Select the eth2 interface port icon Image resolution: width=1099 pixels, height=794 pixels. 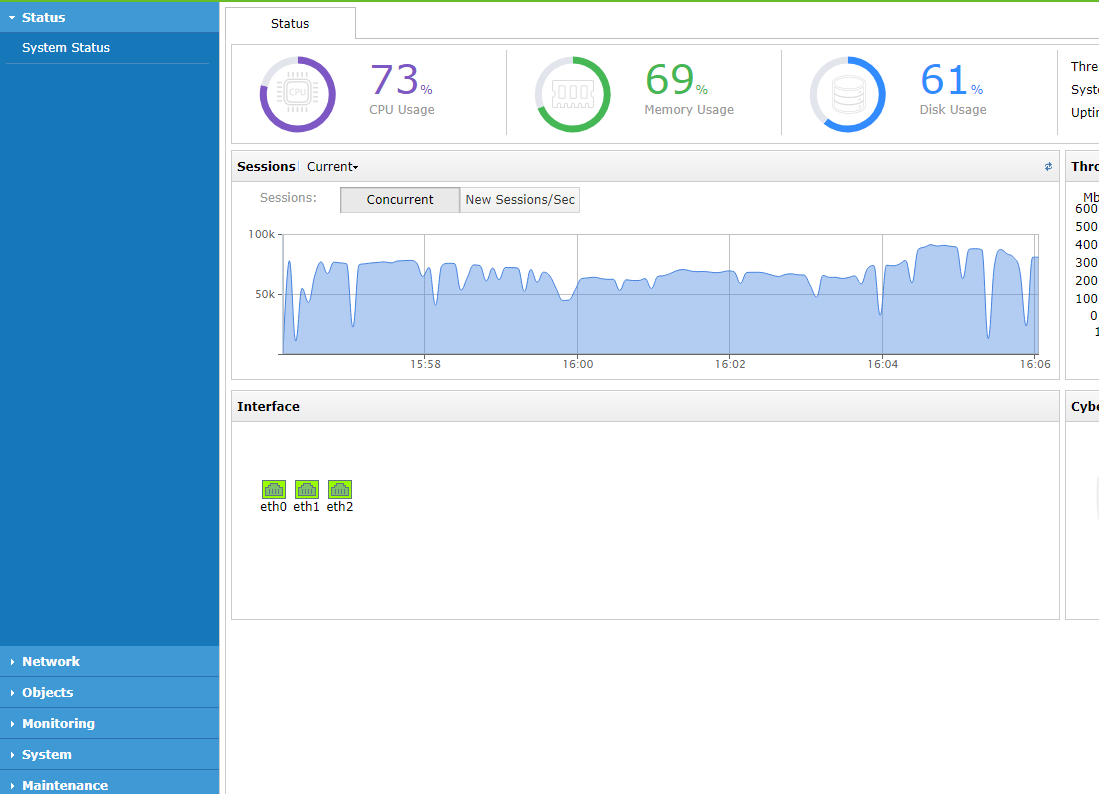point(340,489)
